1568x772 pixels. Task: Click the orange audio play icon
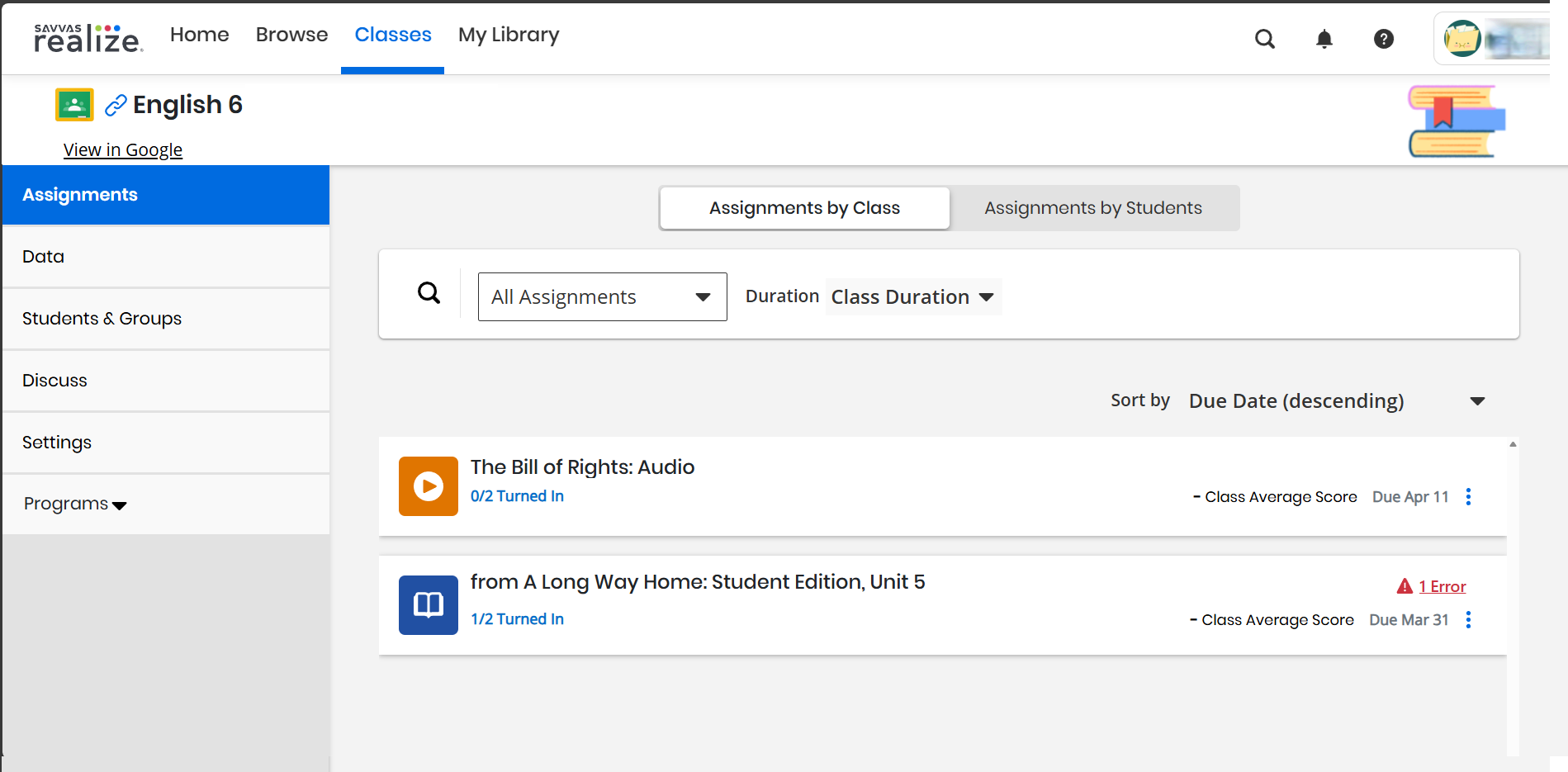(x=429, y=486)
